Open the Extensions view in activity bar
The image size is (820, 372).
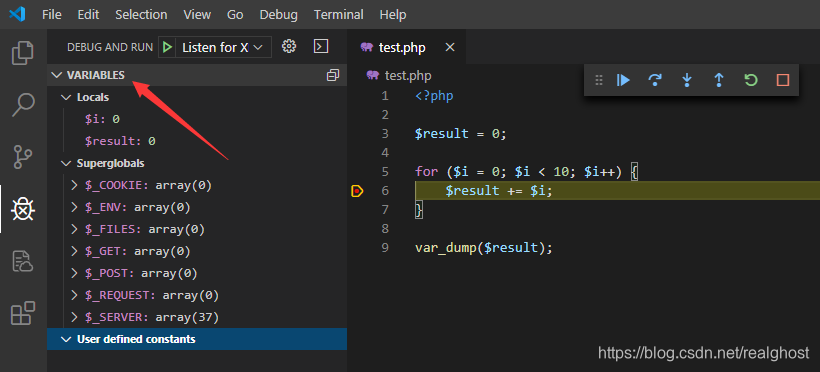23,313
